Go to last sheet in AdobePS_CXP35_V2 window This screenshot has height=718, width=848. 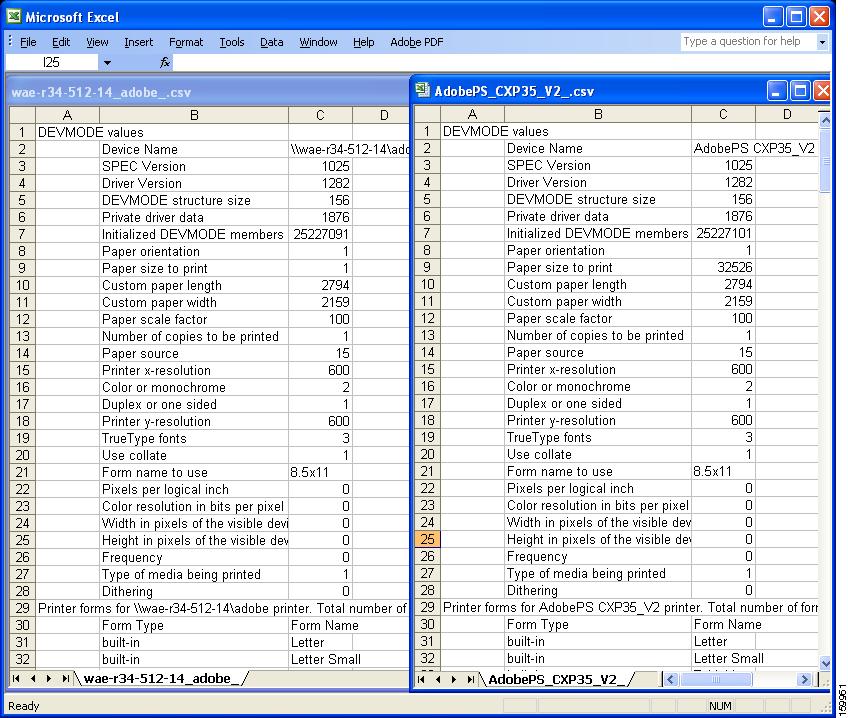coord(471,679)
